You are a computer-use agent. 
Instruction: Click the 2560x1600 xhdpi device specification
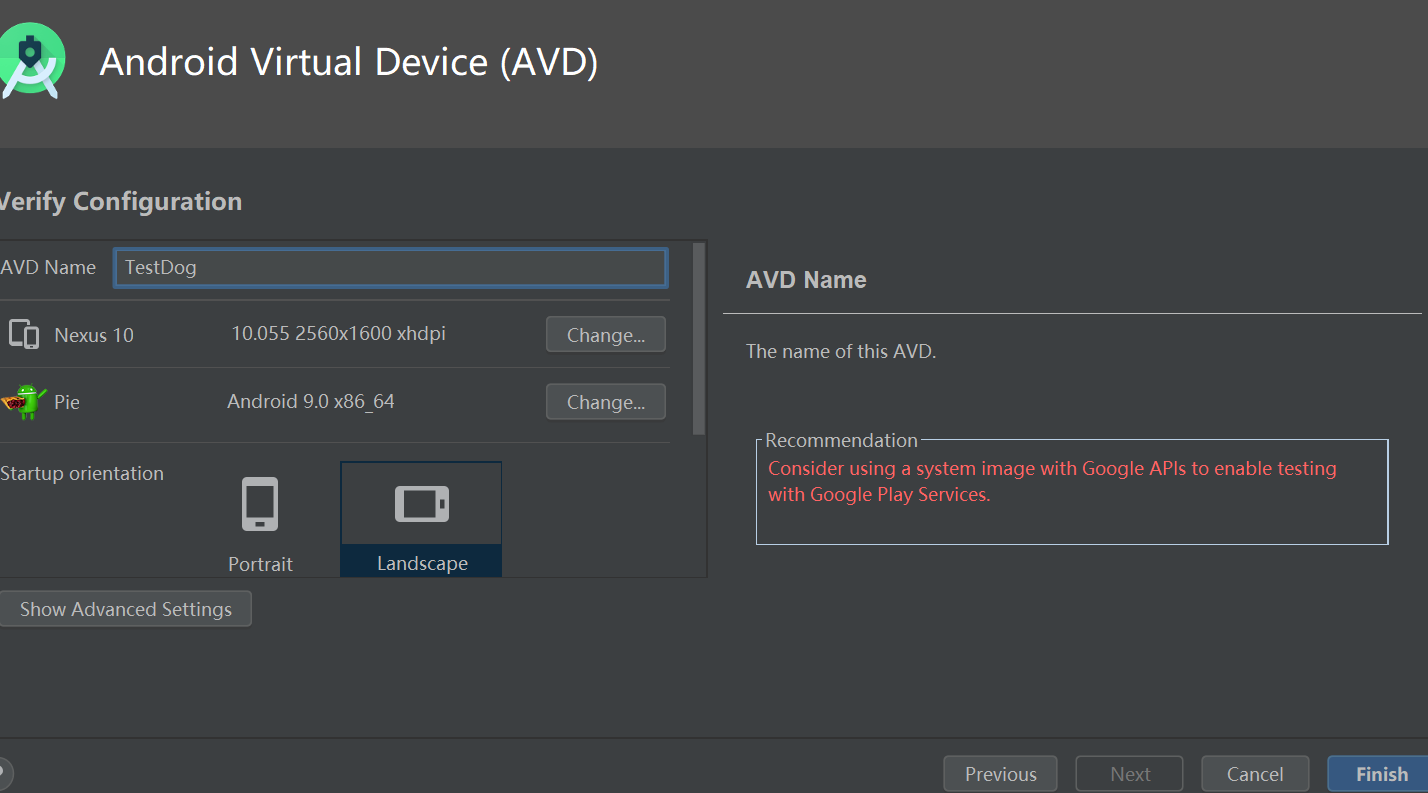(370, 334)
